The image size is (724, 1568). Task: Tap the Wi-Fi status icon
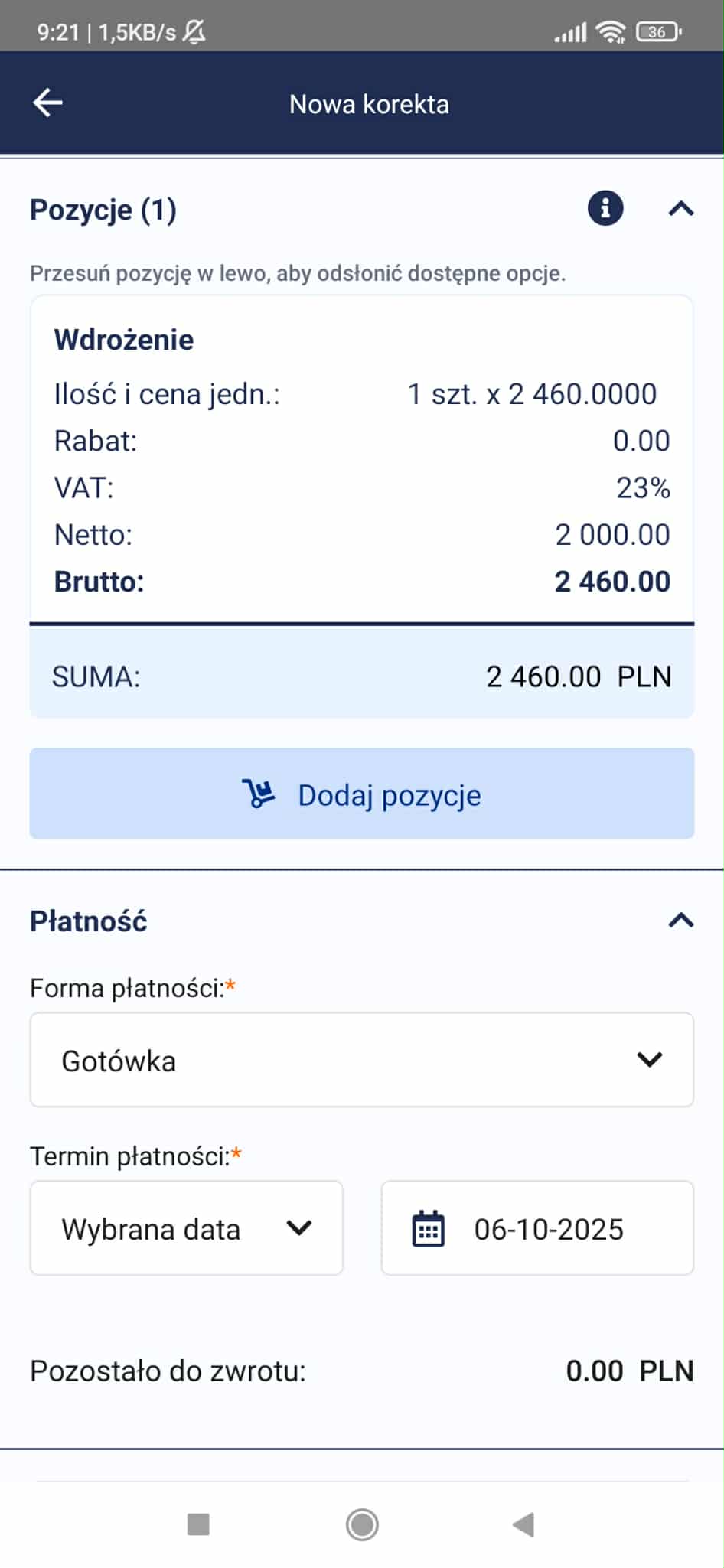point(611,31)
